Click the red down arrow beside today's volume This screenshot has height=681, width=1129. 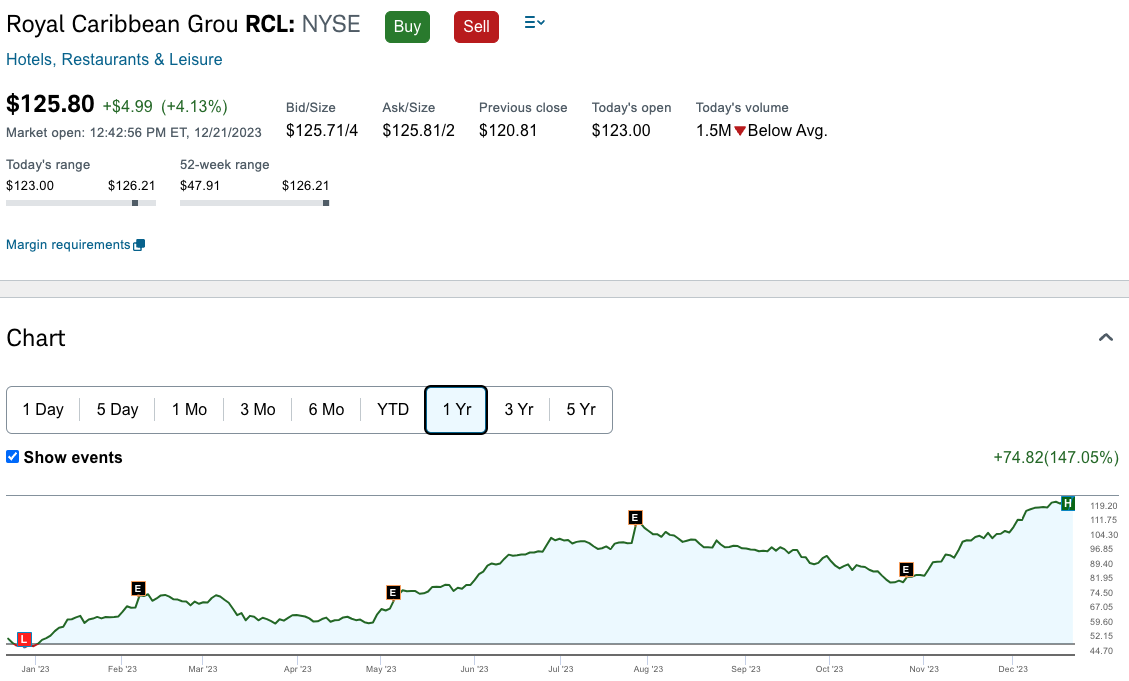point(739,130)
